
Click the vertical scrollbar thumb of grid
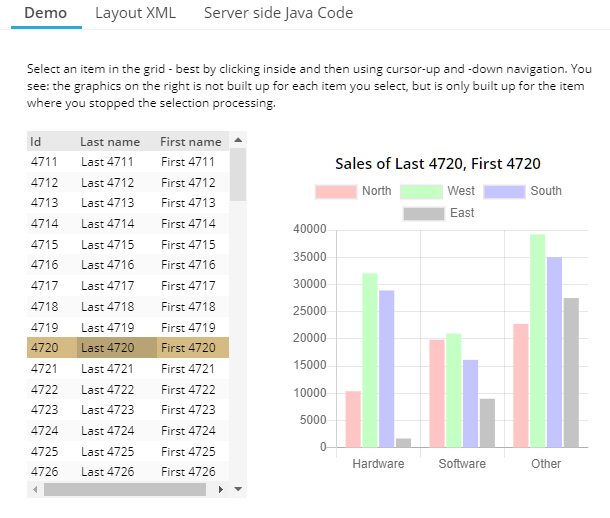pyautogui.click(x=238, y=175)
